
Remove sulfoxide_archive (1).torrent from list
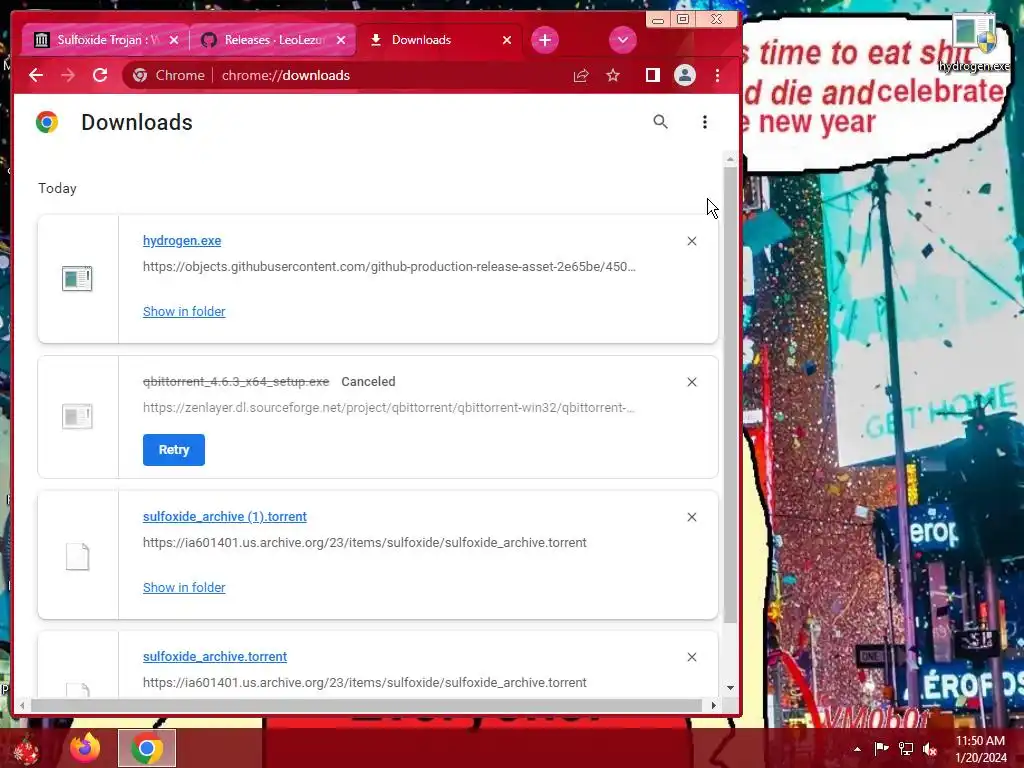coord(692,517)
